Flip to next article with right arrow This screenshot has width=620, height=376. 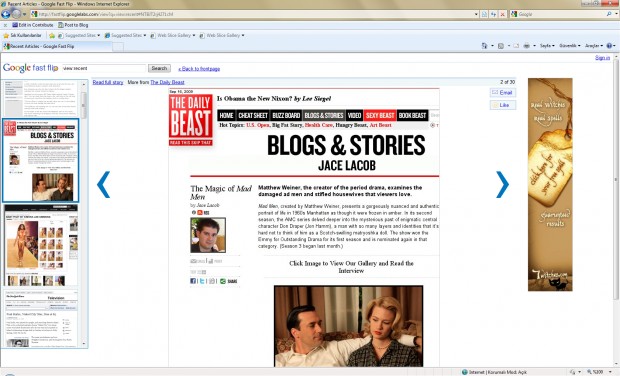point(502,184)
